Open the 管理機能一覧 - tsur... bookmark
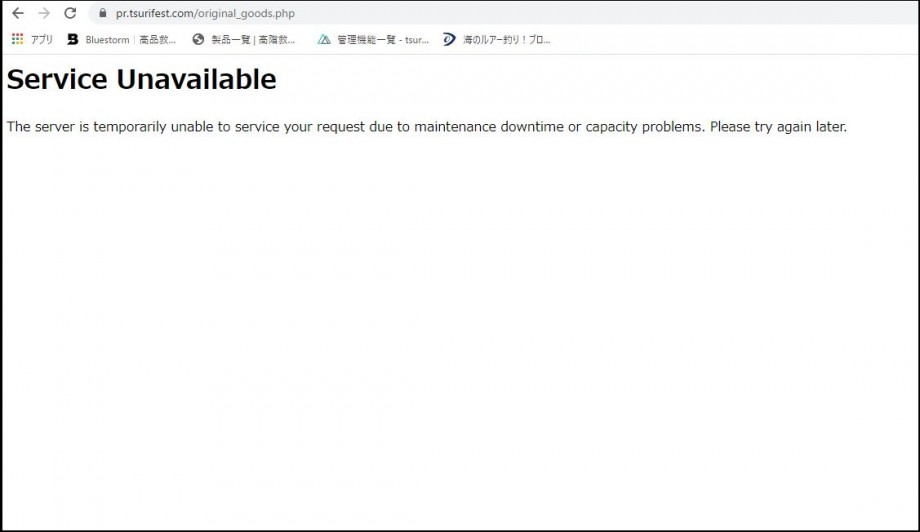The width and height of the screenshot is (920, 532). [x=373, y=39]
